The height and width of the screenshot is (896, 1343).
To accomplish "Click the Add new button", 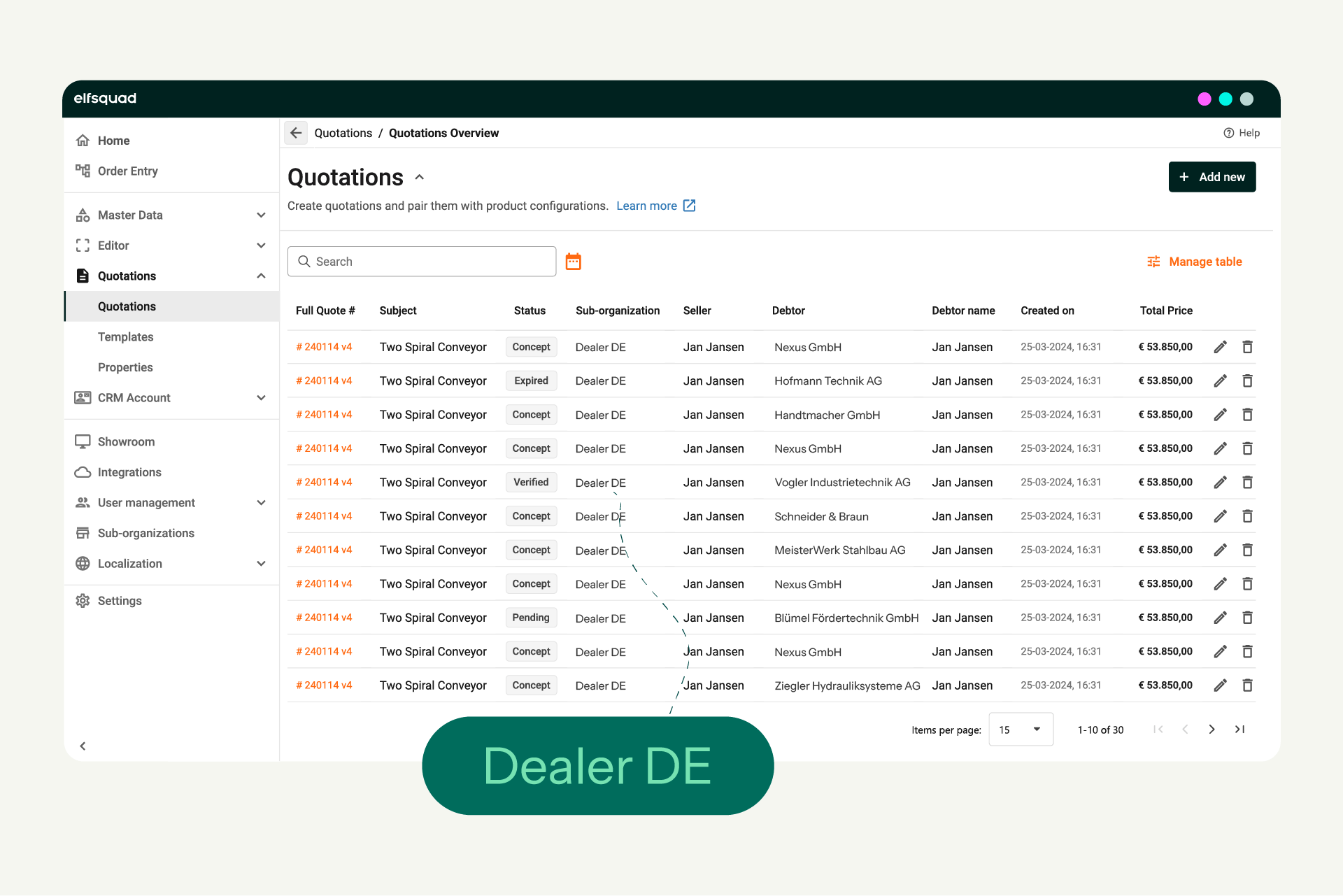I will tap(1212, 176).
